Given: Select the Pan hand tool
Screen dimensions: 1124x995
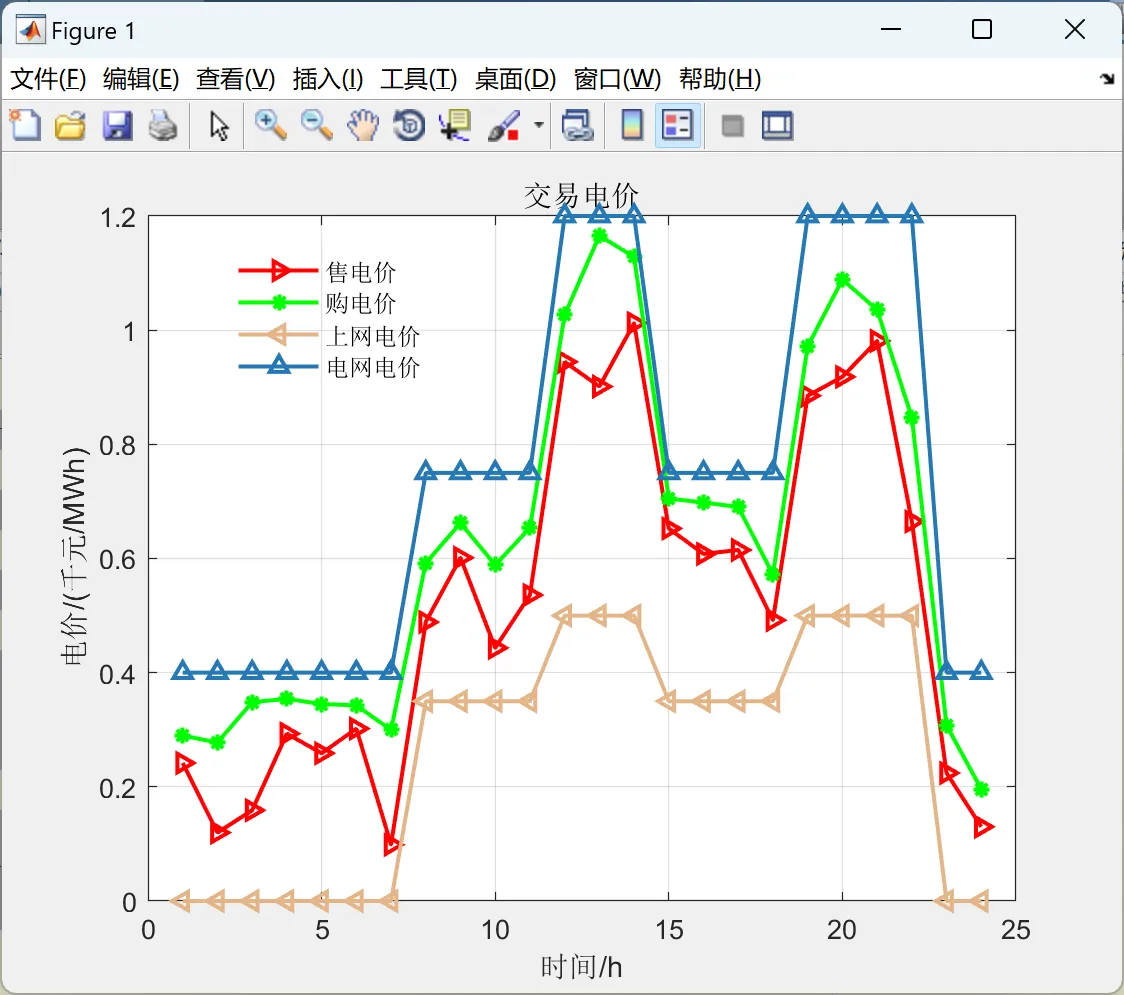Looking at the screenshot, I should [363, 125].
